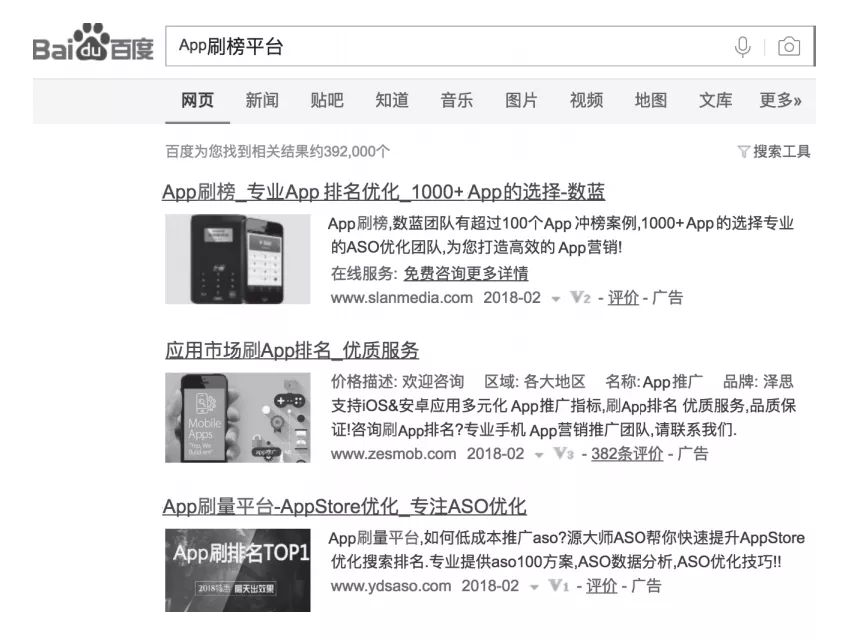Click the search tools funnel icon

coord(743,152)
